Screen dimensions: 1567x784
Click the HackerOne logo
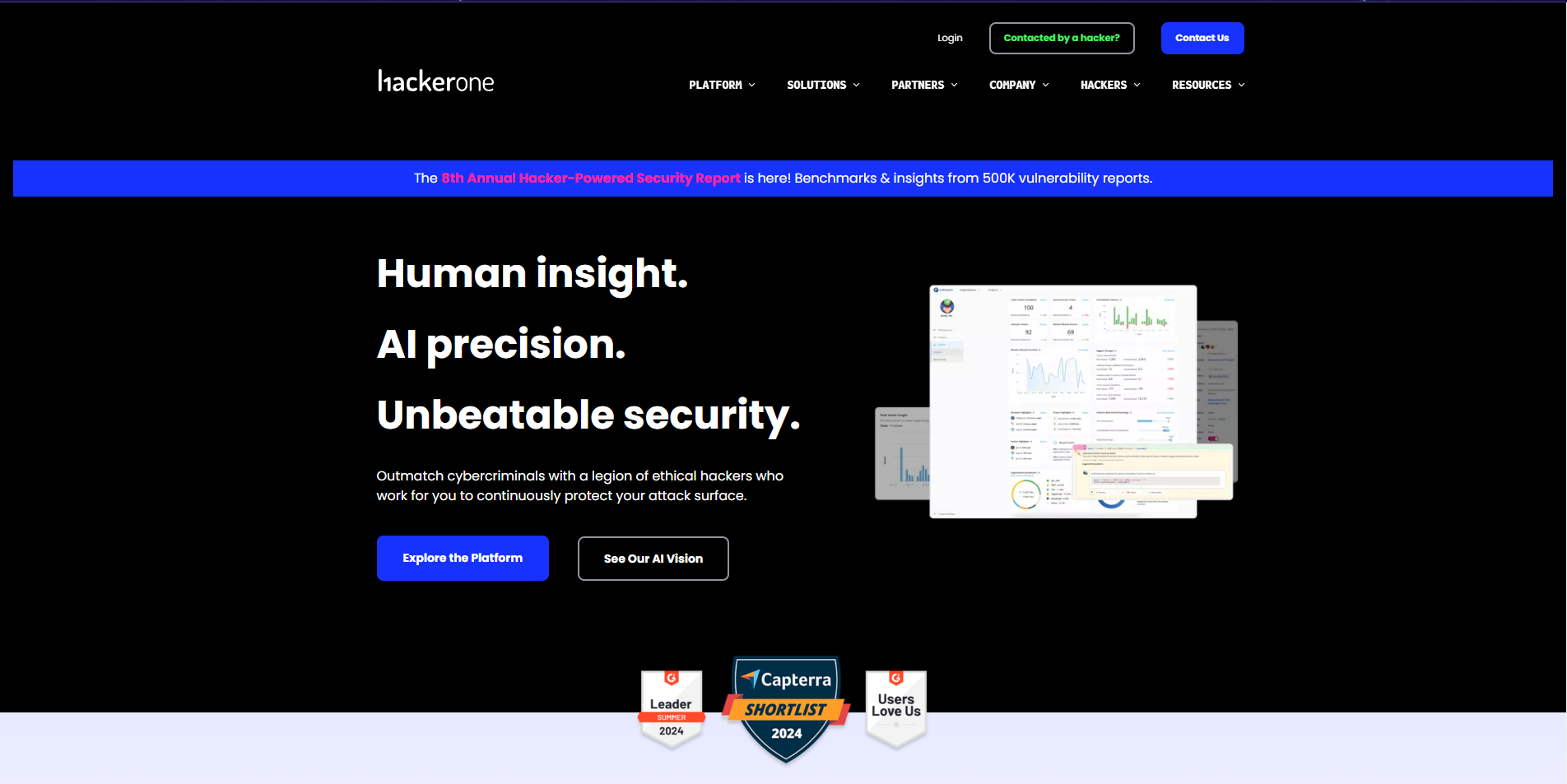pyautogui.click(x=435, y=81)
